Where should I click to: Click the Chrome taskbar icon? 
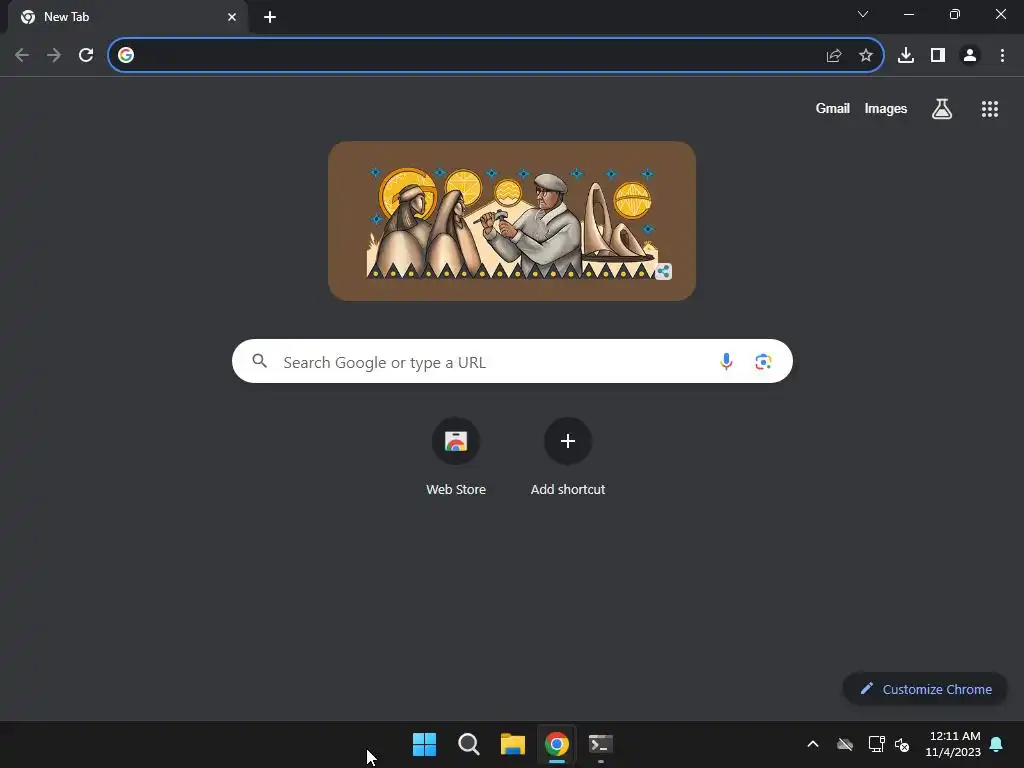557,744
